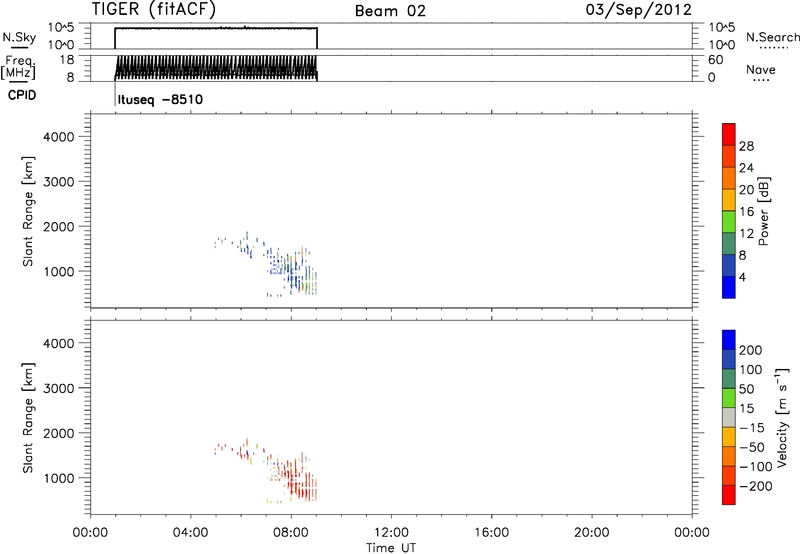Pick the bottom red Velocity segment below -200
Screen dimensions: 800x554
tap(729, 495)
